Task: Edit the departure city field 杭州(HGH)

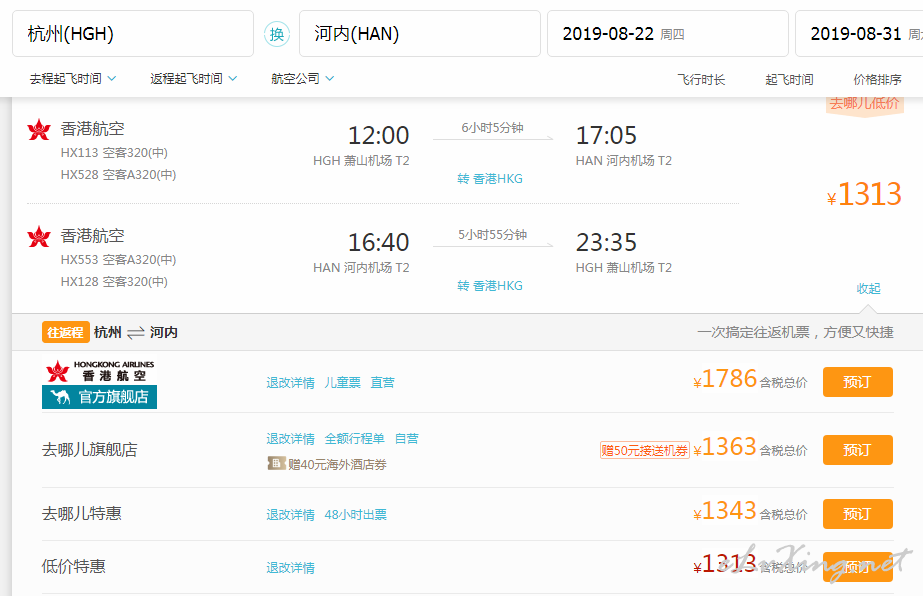Action: click(x=133, y=34)
